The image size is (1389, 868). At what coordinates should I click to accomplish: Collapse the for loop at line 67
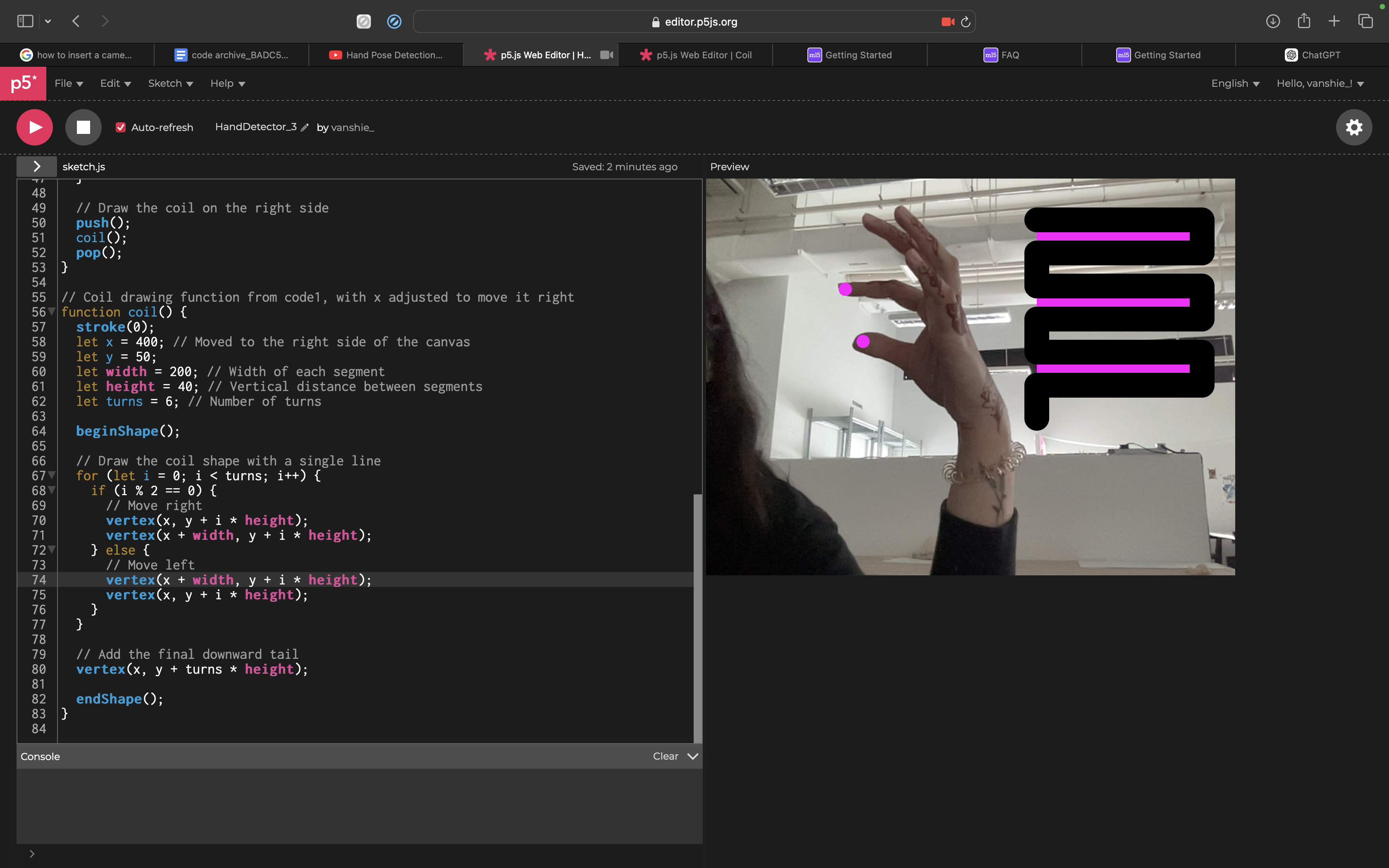click(52, 475)
